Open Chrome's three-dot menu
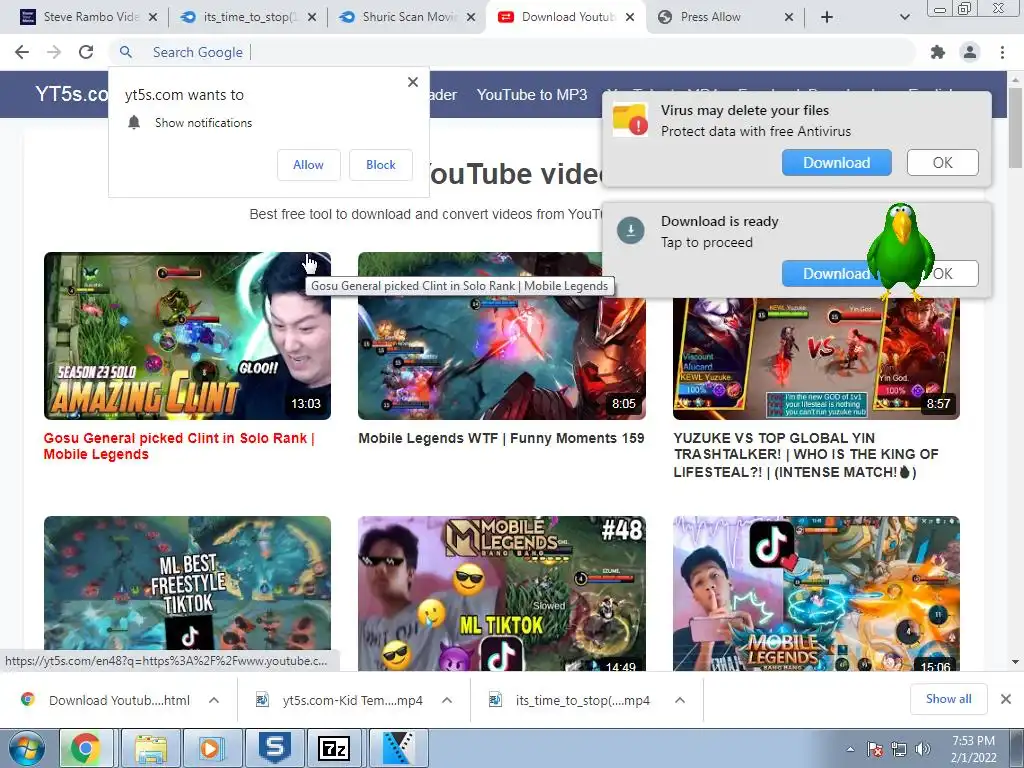 pyautogui.click(x=1002, y=52)
